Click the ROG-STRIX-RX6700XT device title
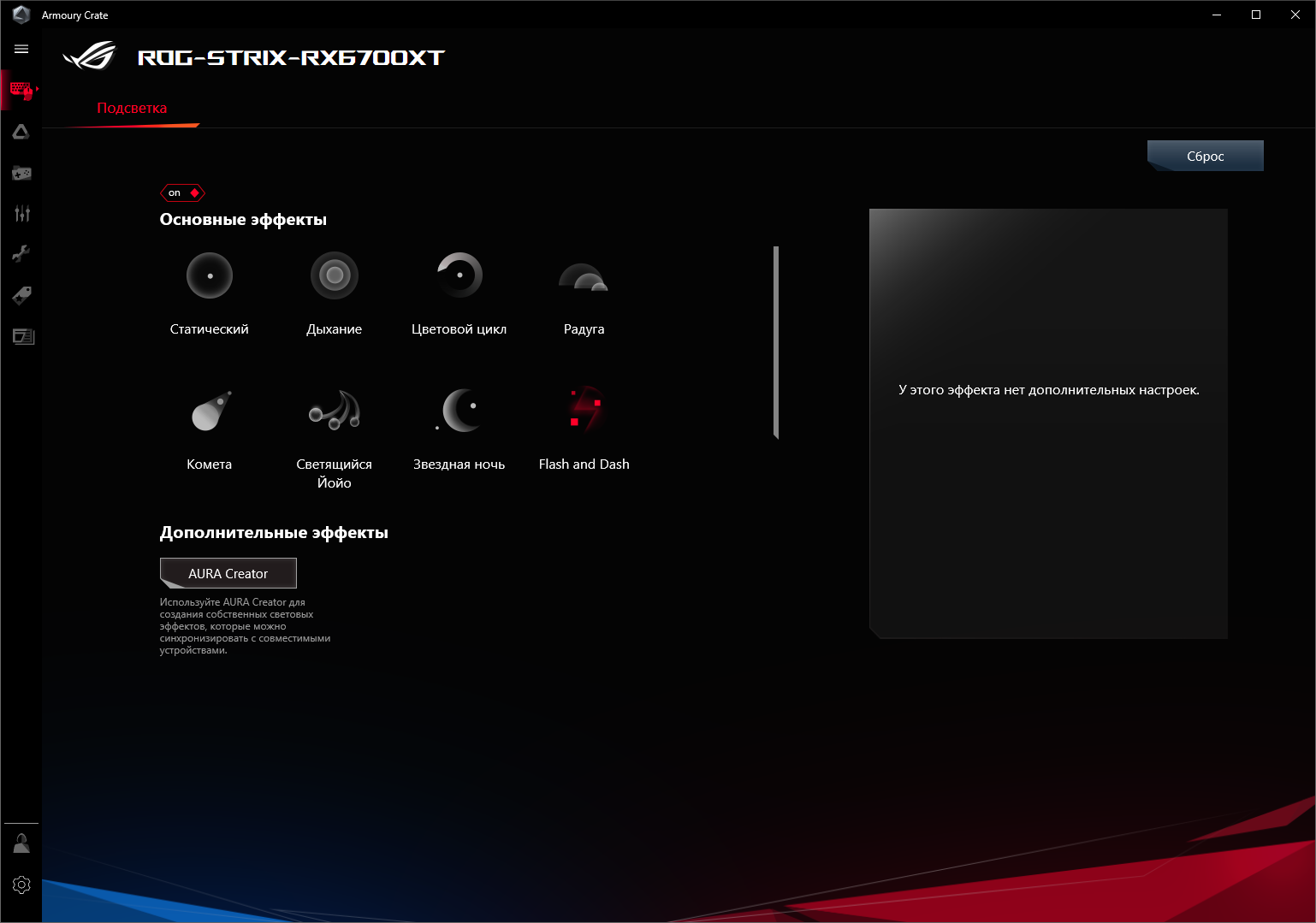This screenshot has width=1316, height=923. (292, 57)
